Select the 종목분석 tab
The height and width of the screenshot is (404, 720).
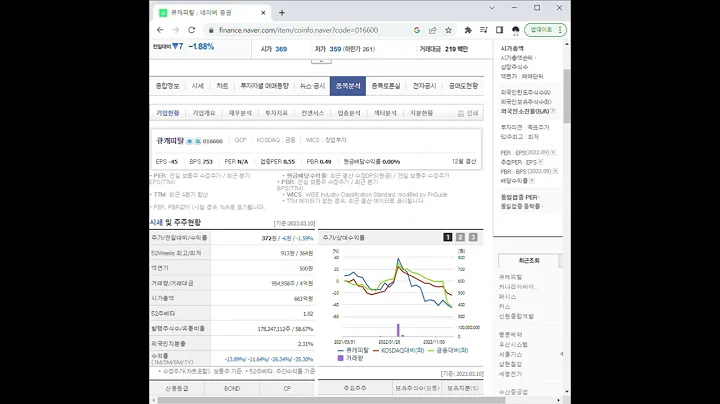(348, 86)
